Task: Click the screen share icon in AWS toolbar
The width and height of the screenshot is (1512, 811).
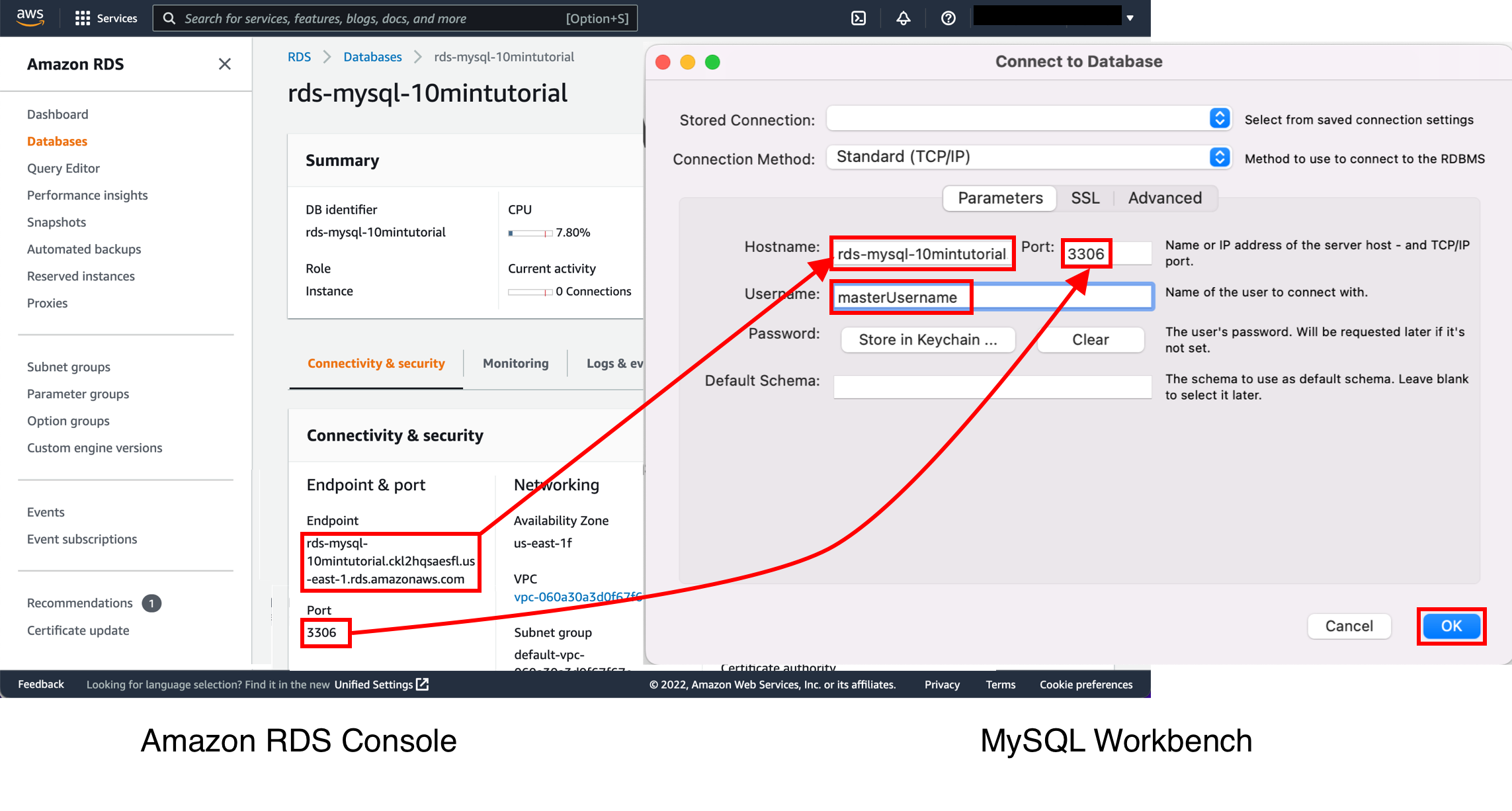Action: [858, 18]
